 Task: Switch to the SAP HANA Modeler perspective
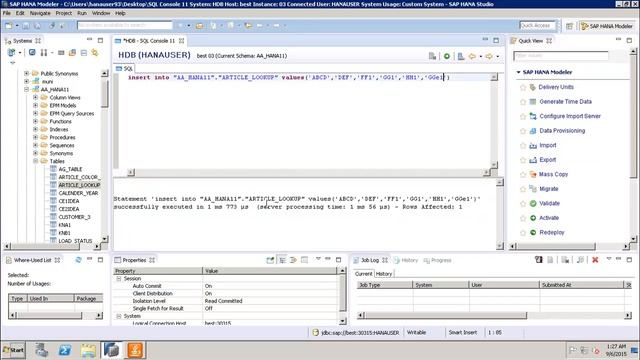point(606,26)
